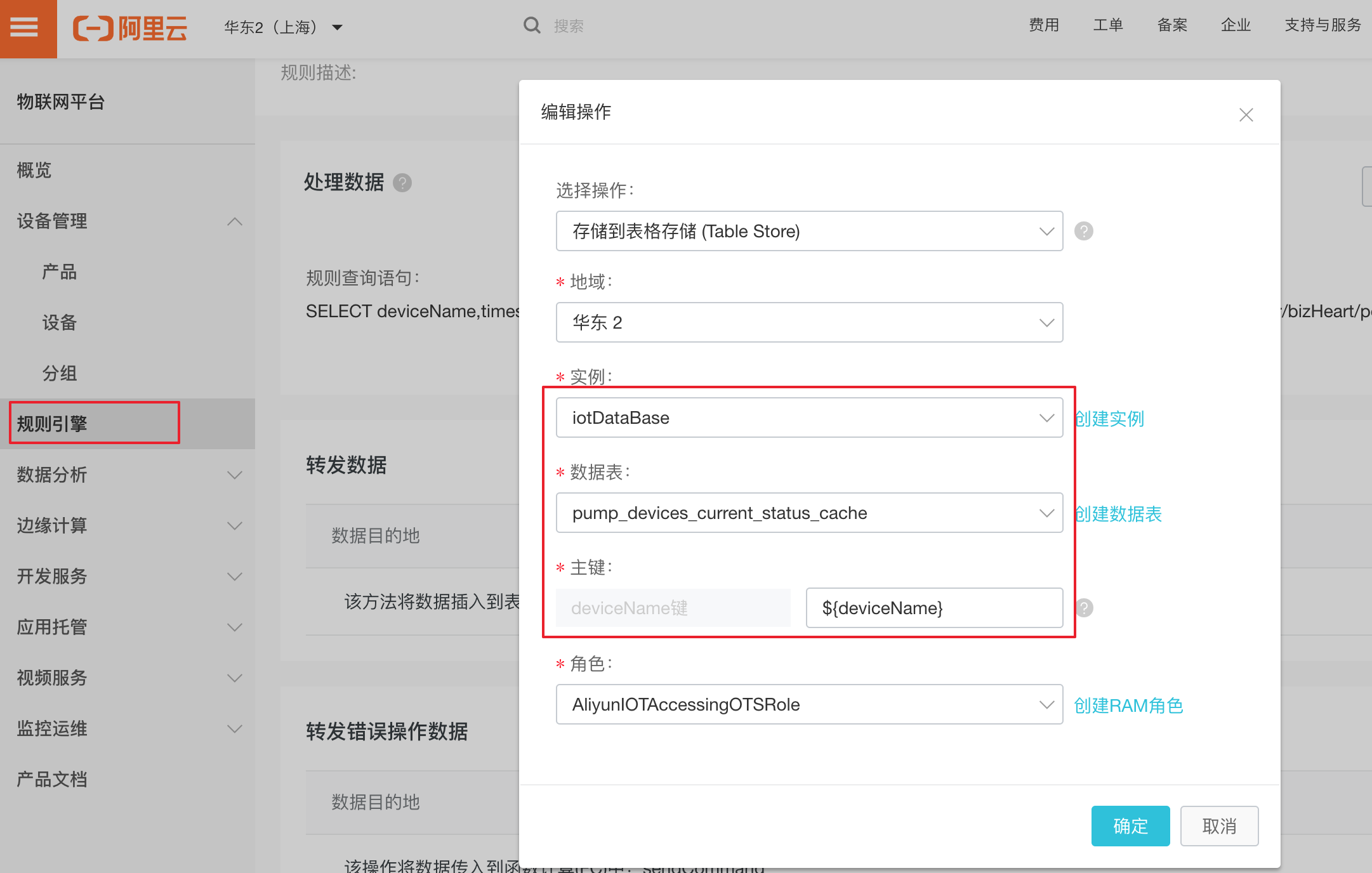Image resolution: width=1372 pixels, height=873 pixels.
Task: Cancel with the 取消 button
Action: 1219,826
